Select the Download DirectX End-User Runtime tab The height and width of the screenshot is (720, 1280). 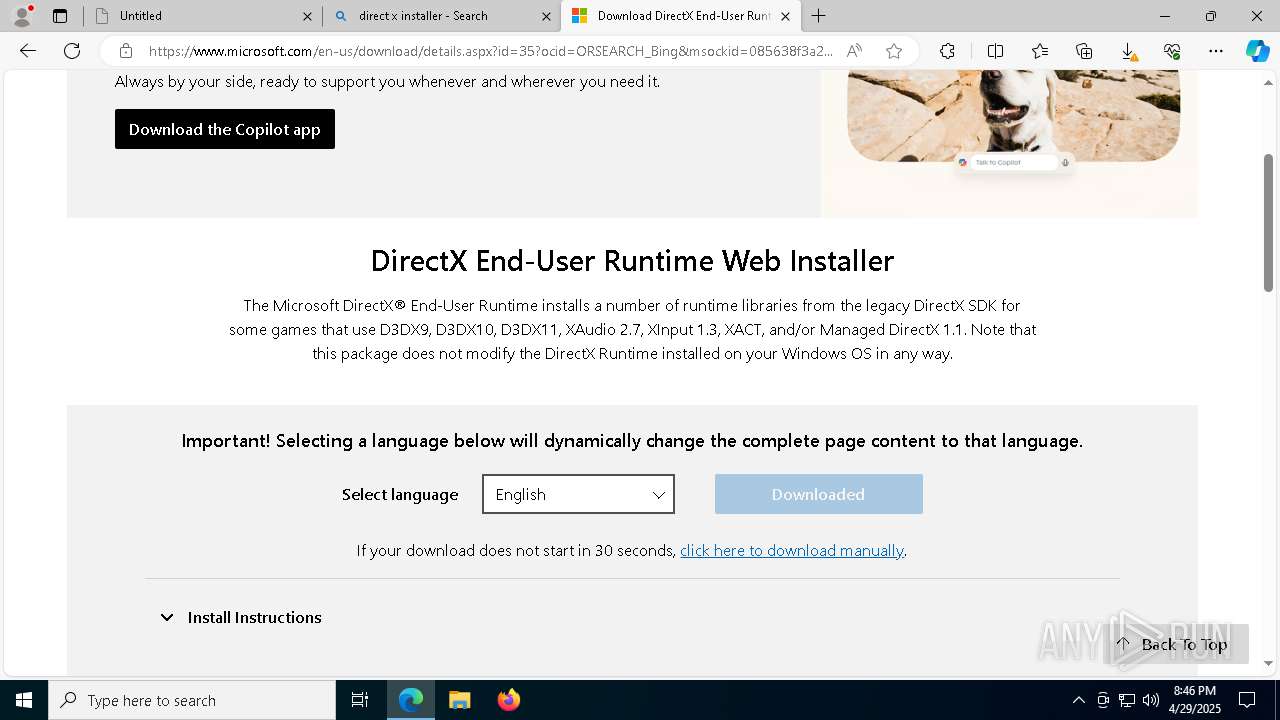tap(680, 16)
